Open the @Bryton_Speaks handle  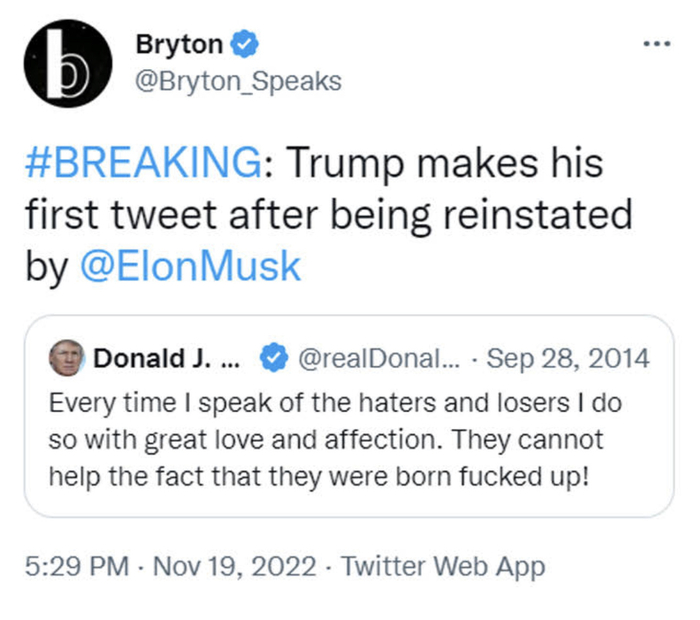pyautogui.click(x=237, y=81)
